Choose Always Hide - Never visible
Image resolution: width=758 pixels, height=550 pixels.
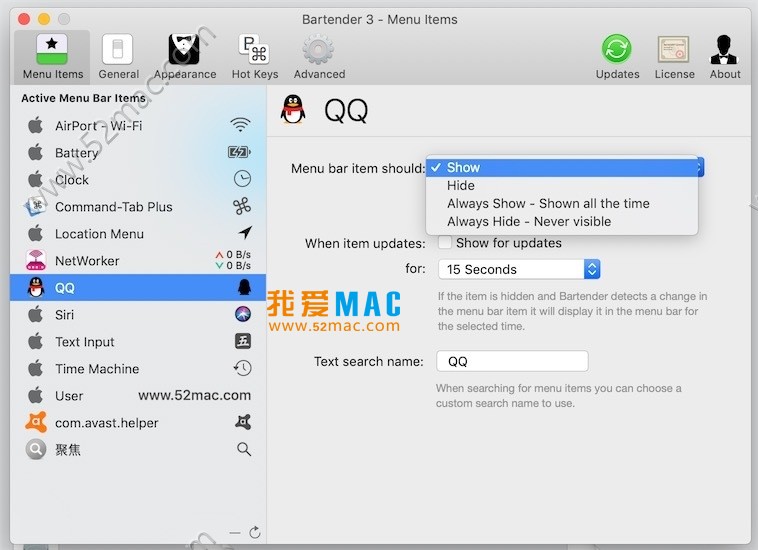point(562,221)
